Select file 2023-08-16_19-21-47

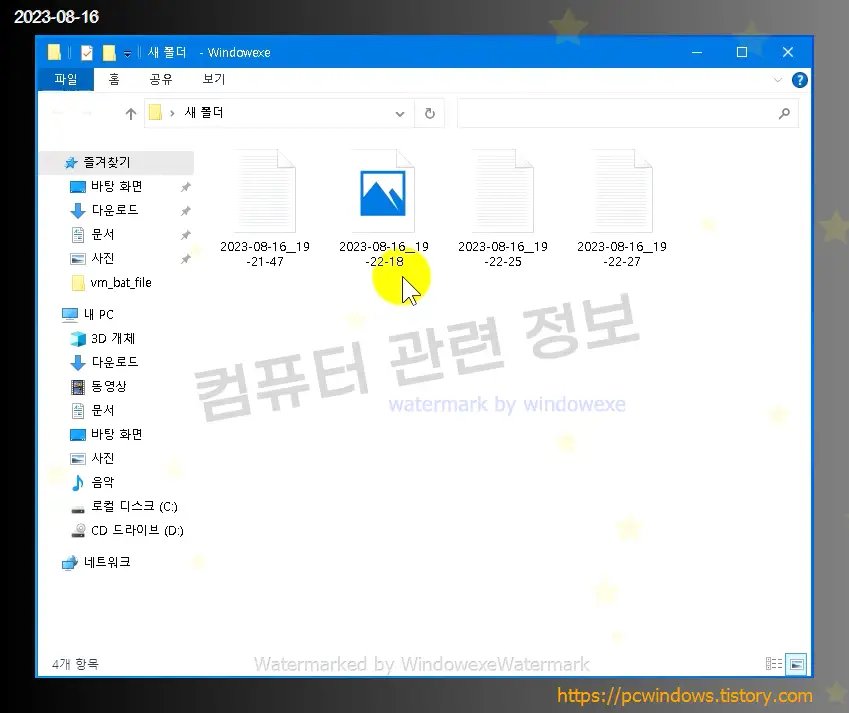coord(265,209)
